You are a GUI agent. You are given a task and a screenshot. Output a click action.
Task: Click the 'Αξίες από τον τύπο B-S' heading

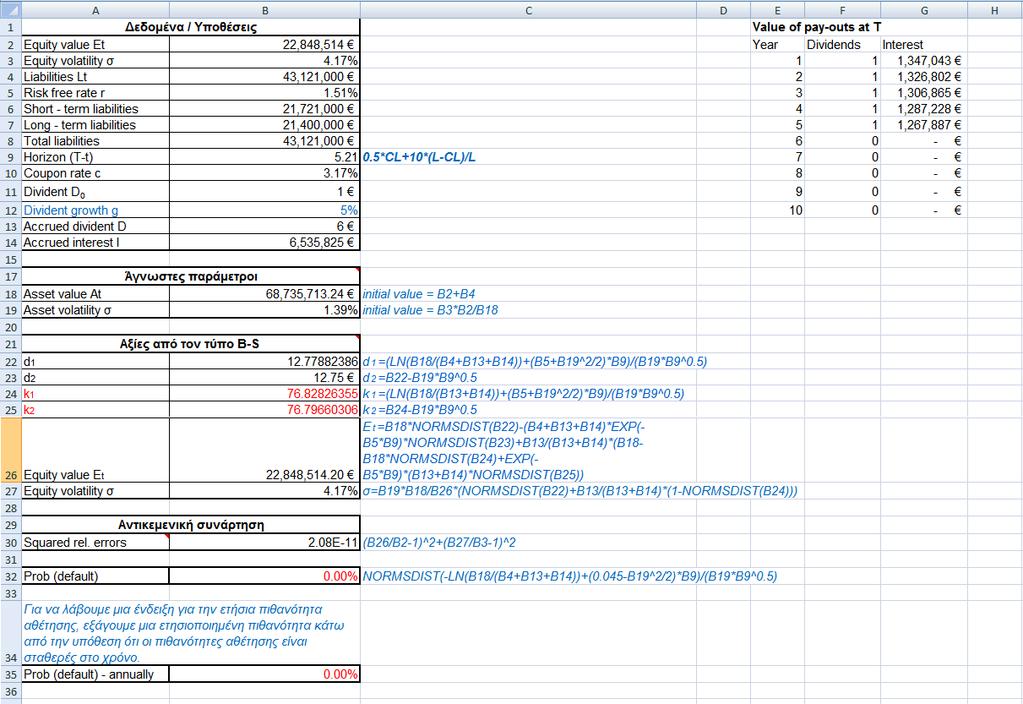pyautogui.click(x=189, y=344)
